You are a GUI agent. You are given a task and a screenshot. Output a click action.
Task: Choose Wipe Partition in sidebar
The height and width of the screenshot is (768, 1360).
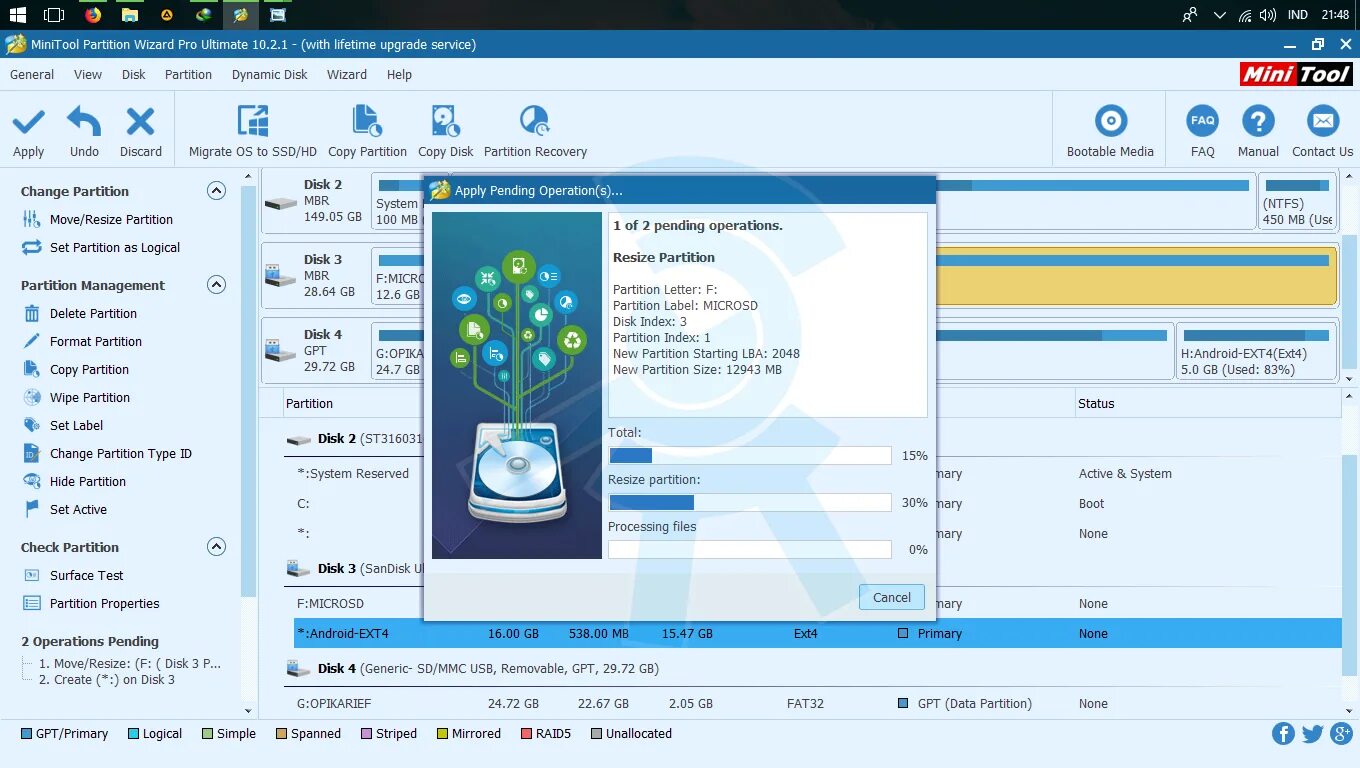[x=90, y=397]
